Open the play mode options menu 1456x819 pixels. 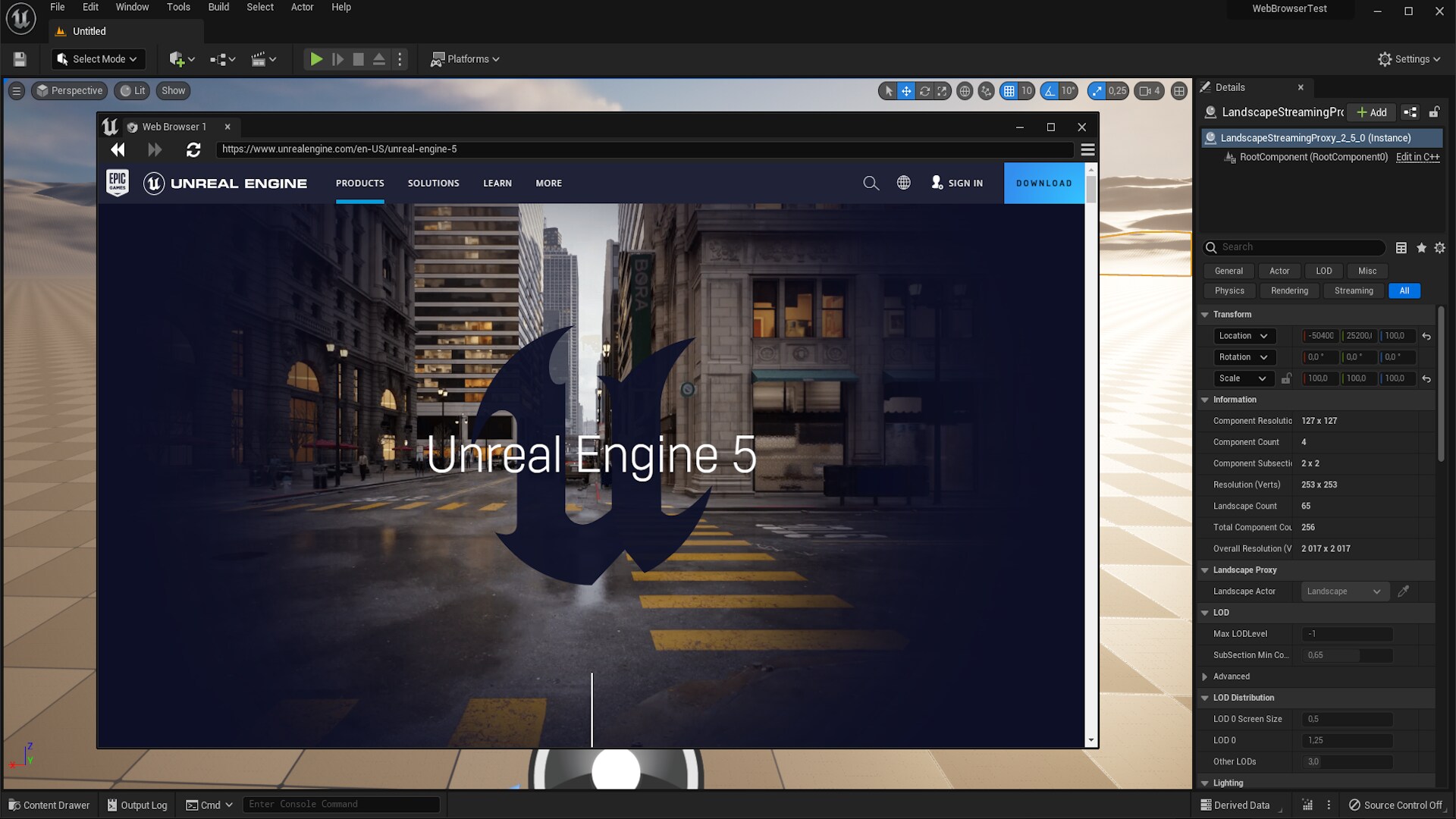[x=400, y=59]
